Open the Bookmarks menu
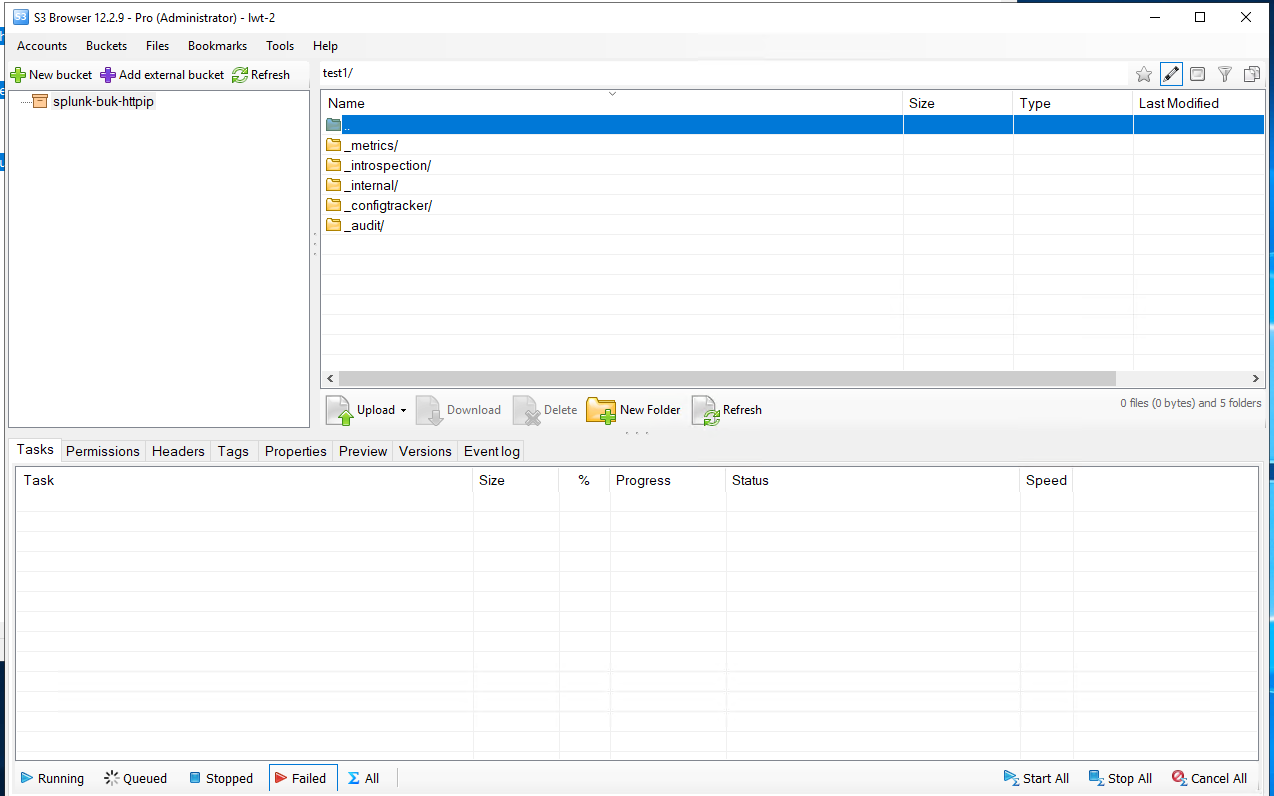Viewport: 1274px width, 796px height. click(217, 46)
